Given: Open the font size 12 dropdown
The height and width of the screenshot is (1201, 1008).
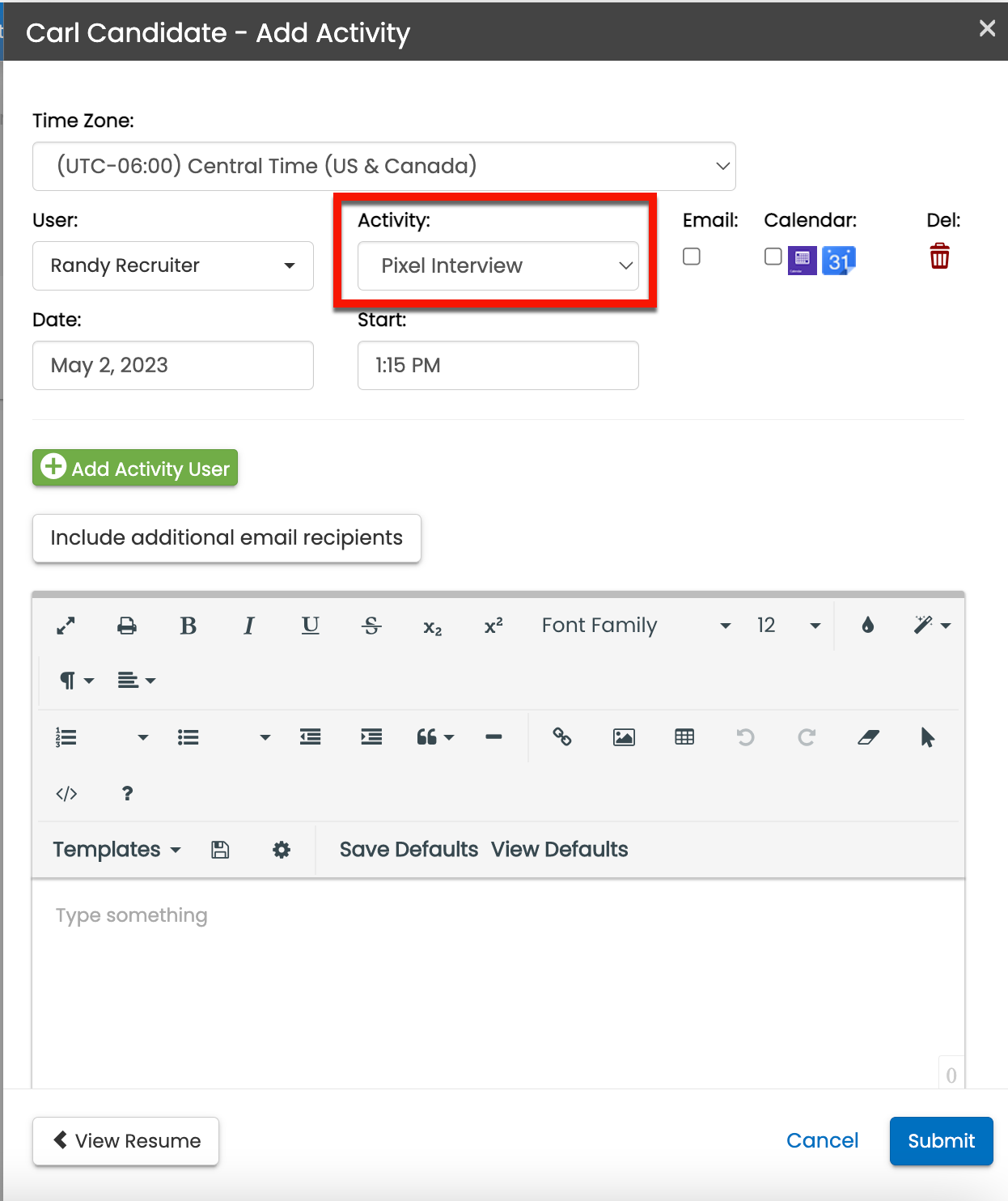Looking at the screenshot, I should [x=789, y=626].
